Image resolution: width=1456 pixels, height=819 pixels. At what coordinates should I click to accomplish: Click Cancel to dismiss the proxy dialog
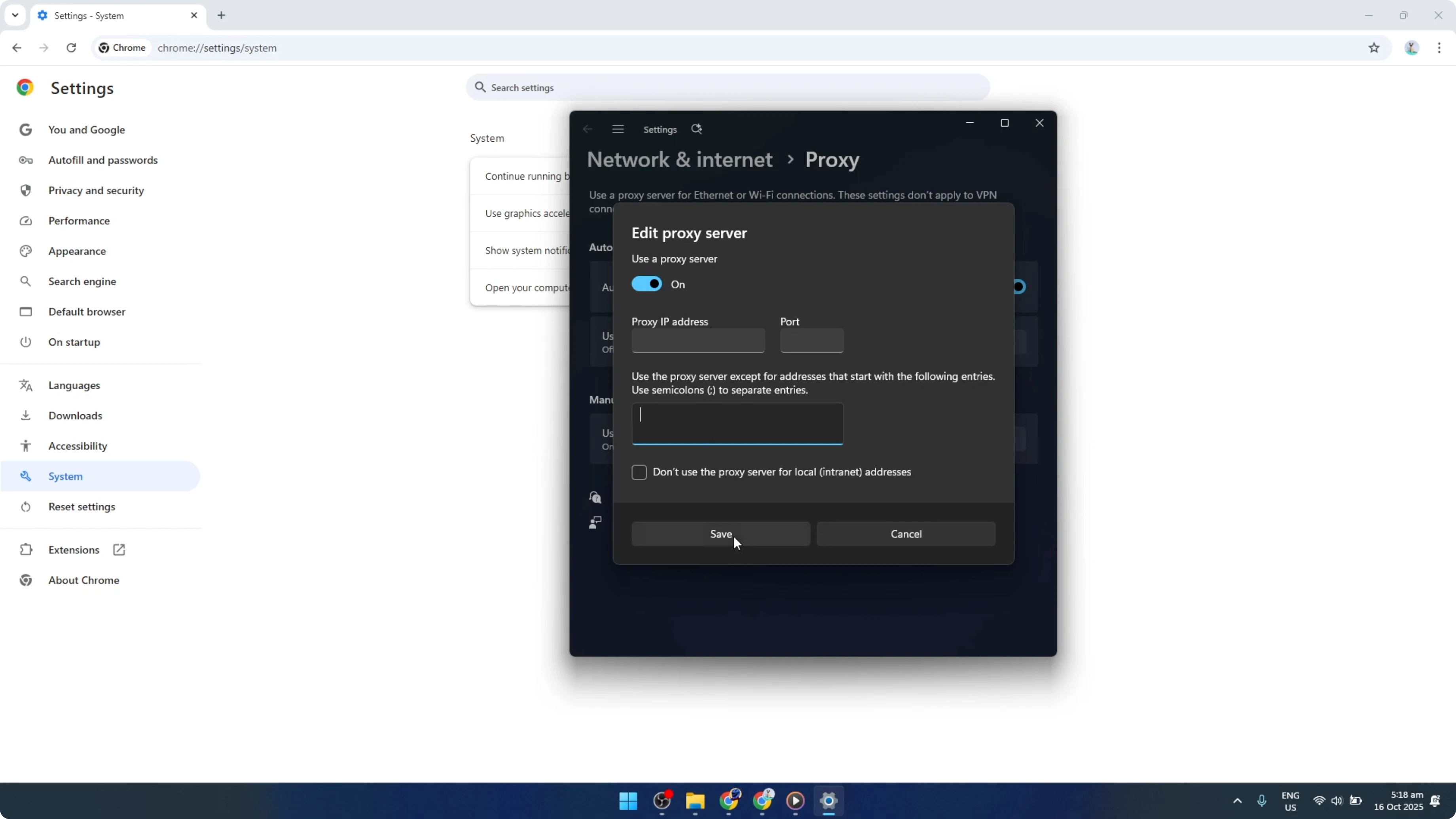906,534
